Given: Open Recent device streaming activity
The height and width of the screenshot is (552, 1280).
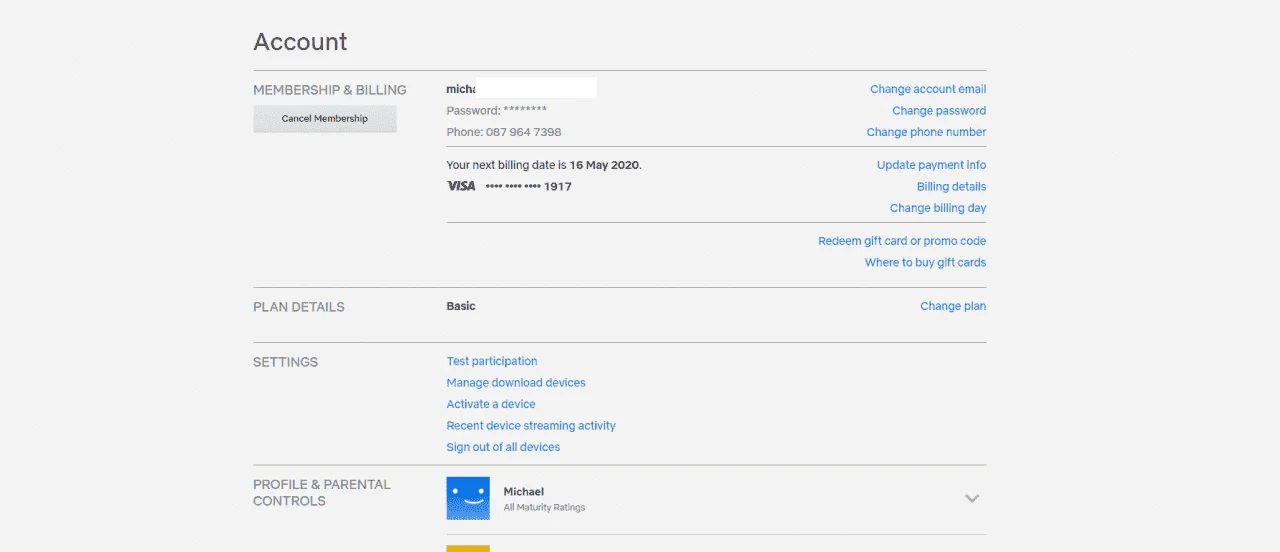Looking at the screenshot, I should point(531,426).
